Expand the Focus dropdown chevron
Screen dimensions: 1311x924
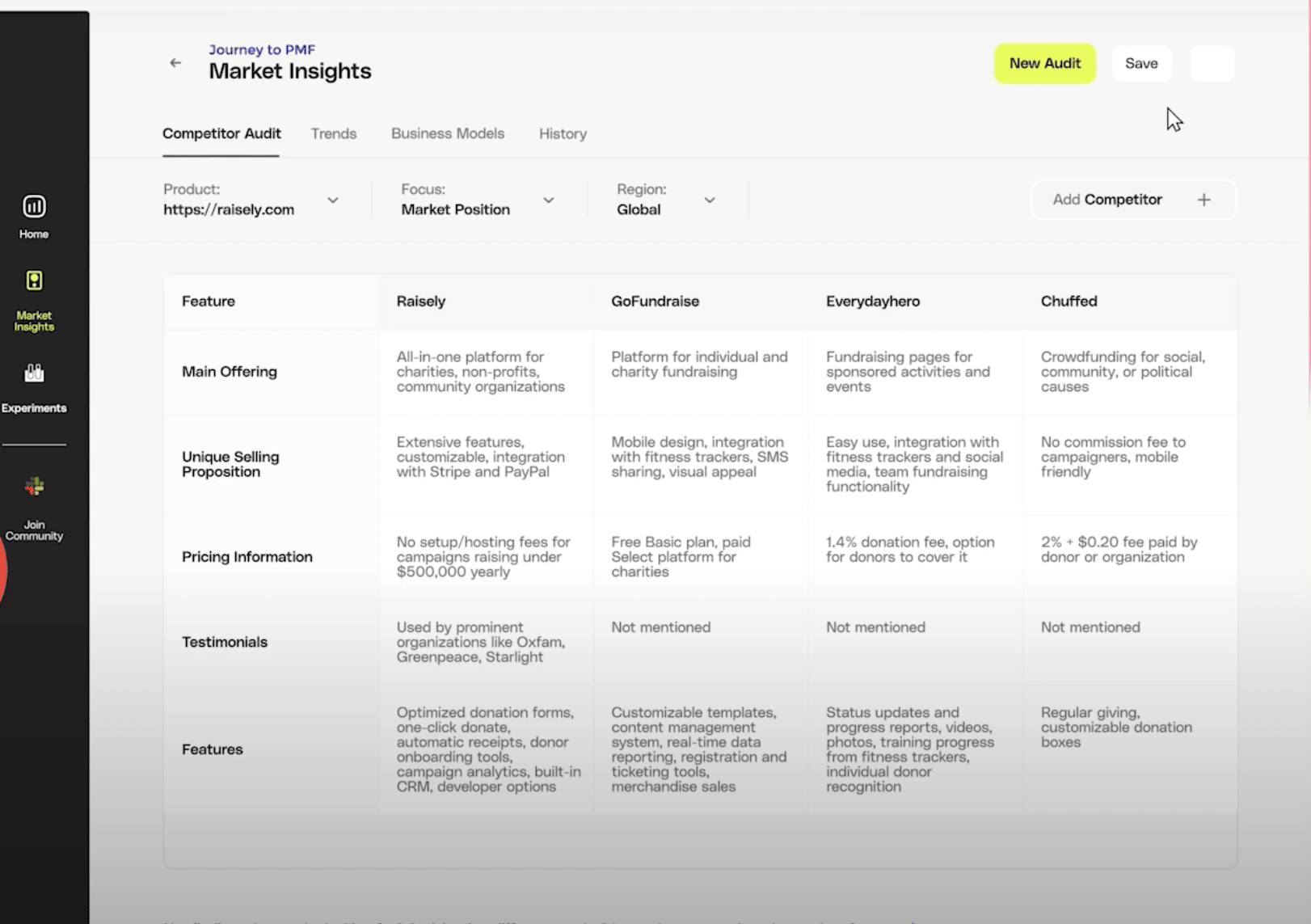(x=549, y=200)
